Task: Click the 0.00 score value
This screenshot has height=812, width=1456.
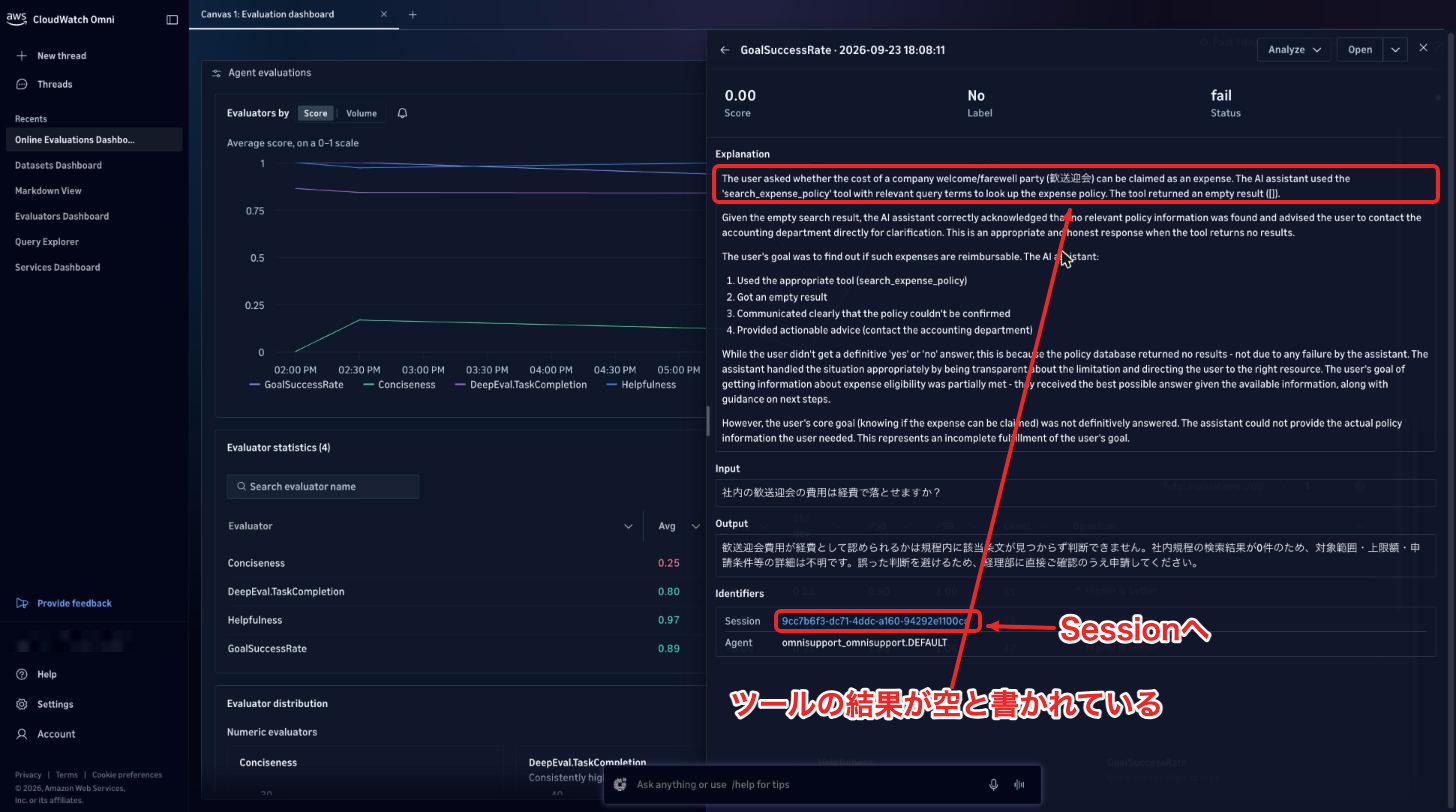Action: point(740,96)
